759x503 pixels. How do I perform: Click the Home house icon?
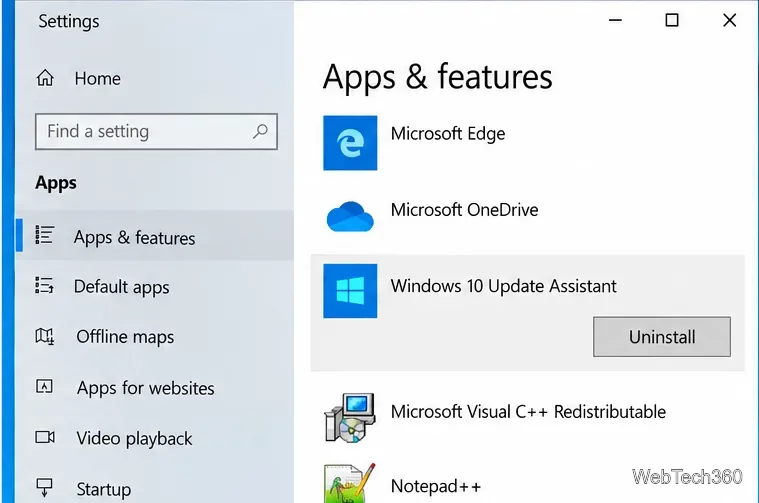45,78
